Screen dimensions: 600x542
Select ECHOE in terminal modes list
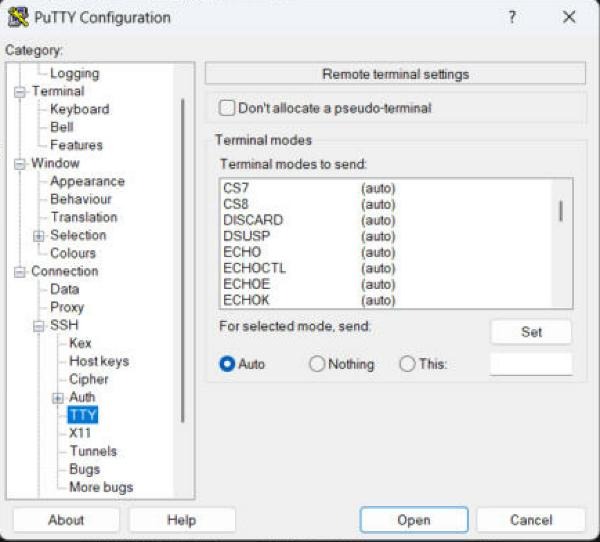386,284
